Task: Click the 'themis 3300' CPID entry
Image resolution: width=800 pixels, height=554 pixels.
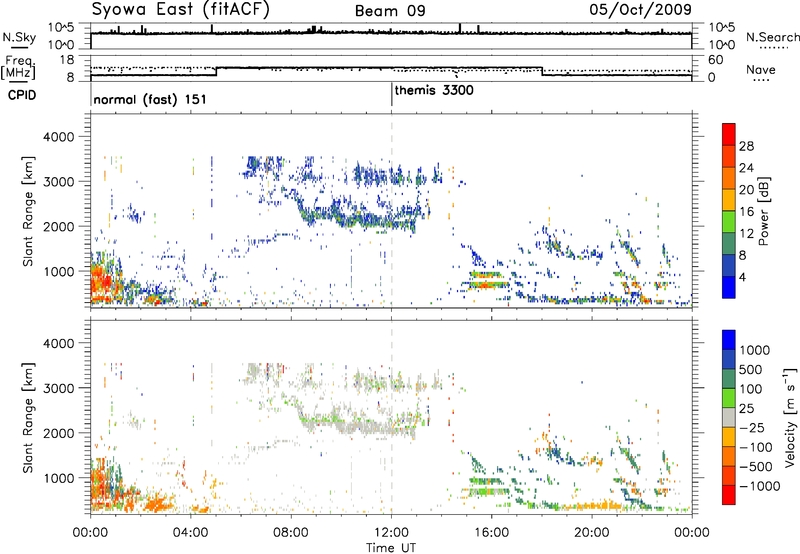Action: point(434,90)
